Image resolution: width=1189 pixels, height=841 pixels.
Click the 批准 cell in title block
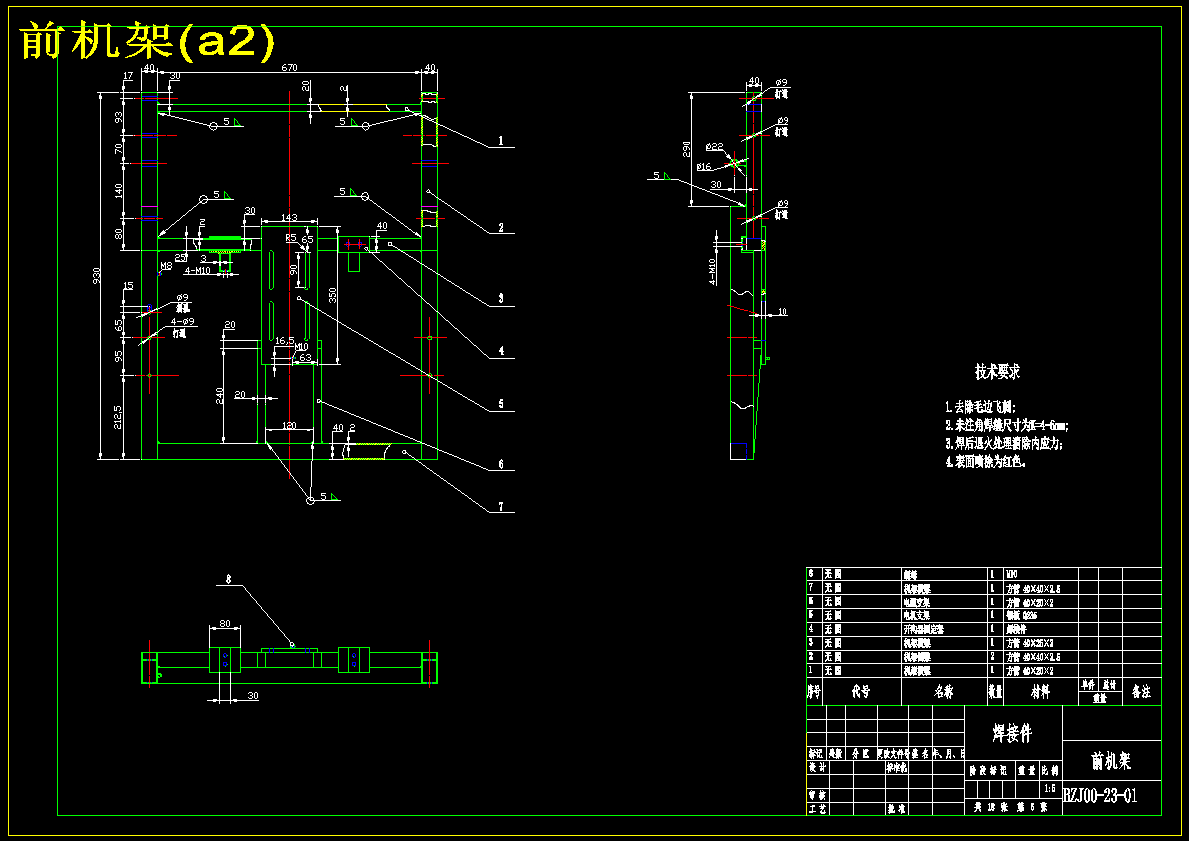pos(896,809)
